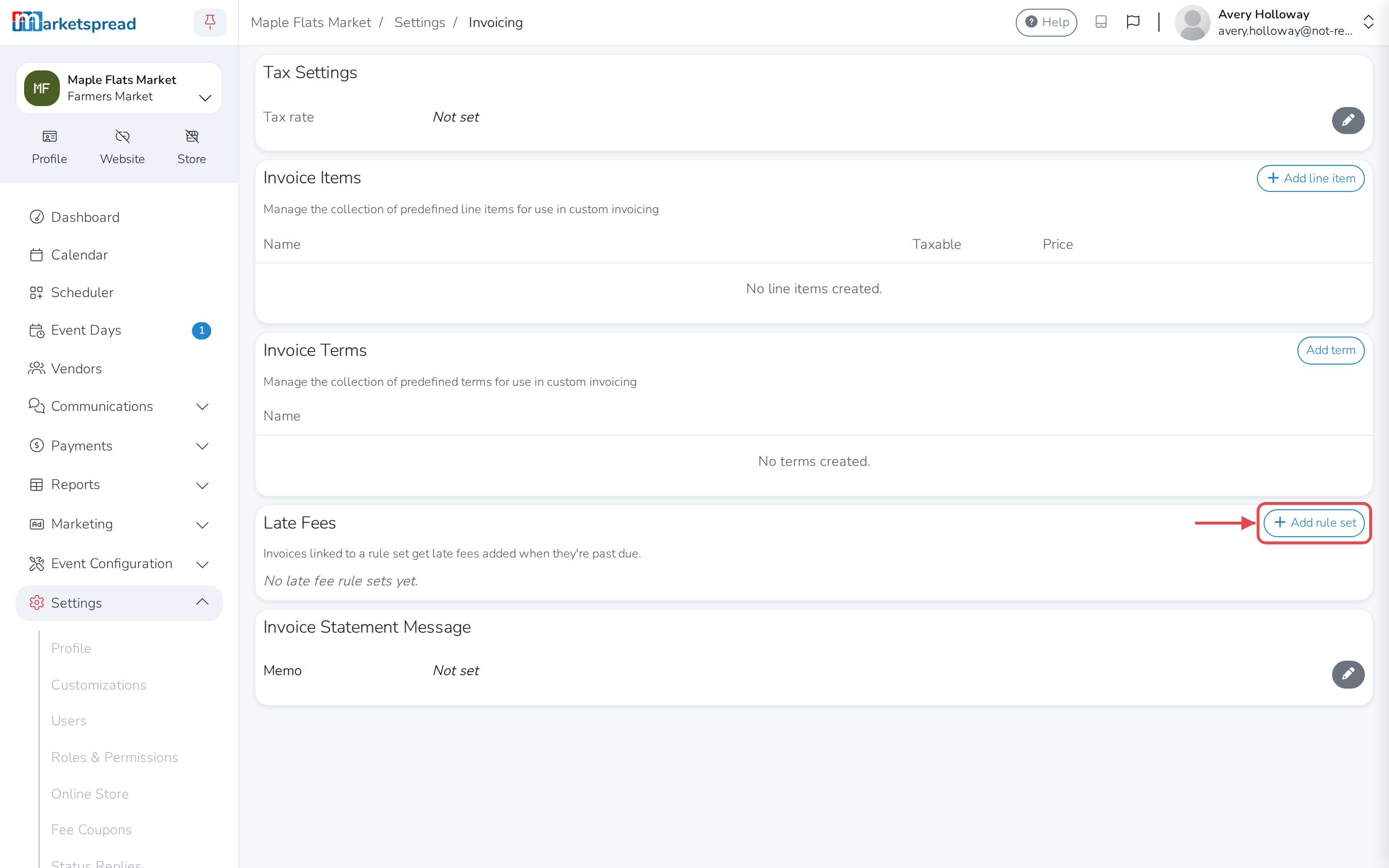Collapse the Settings menu

[119, 603]
